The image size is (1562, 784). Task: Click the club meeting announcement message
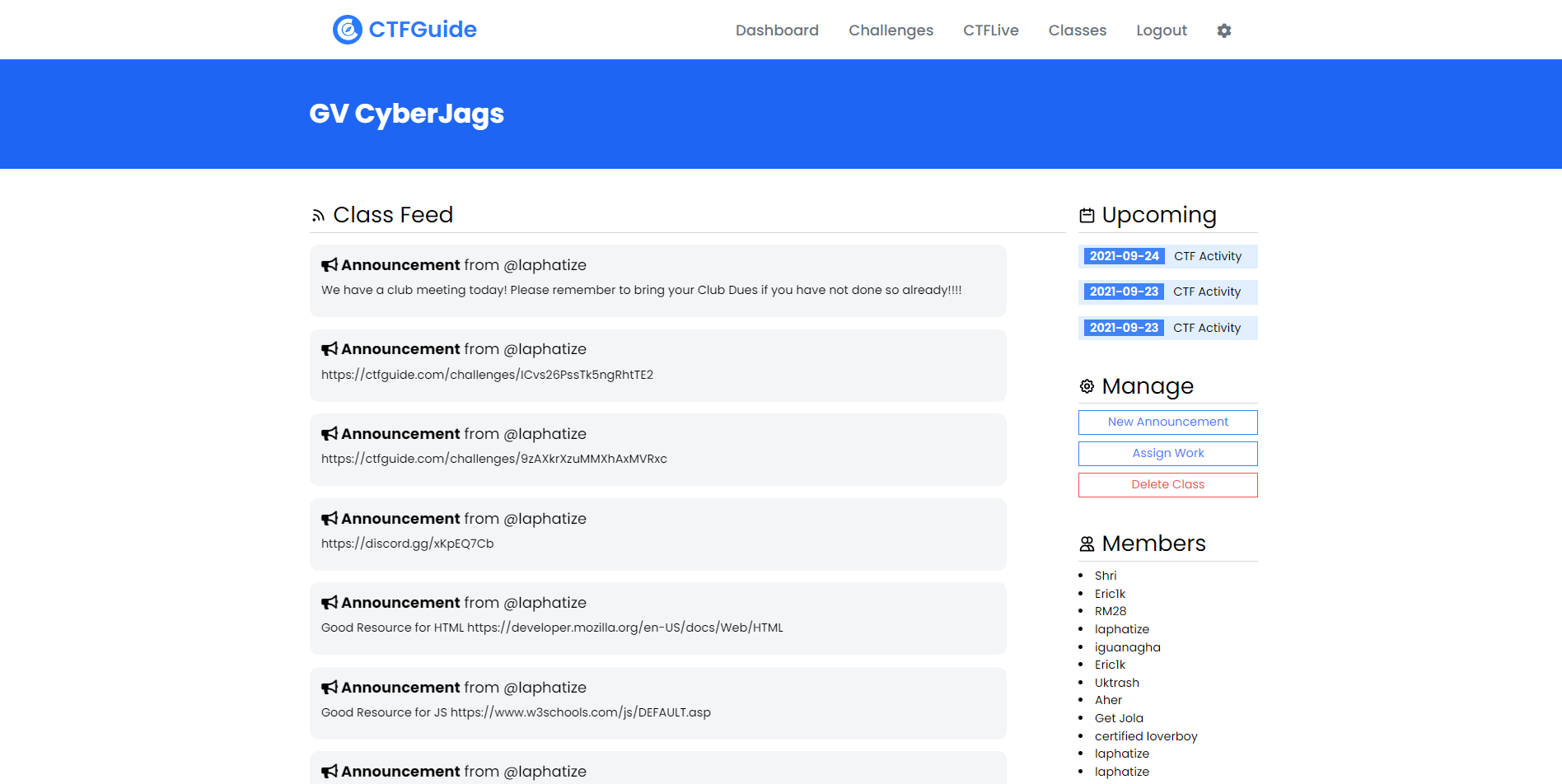coord(641,290)
